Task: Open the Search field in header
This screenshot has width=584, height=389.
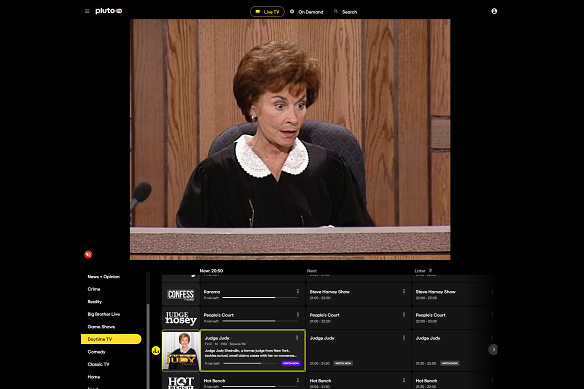Action: click(x=346, y=12)
